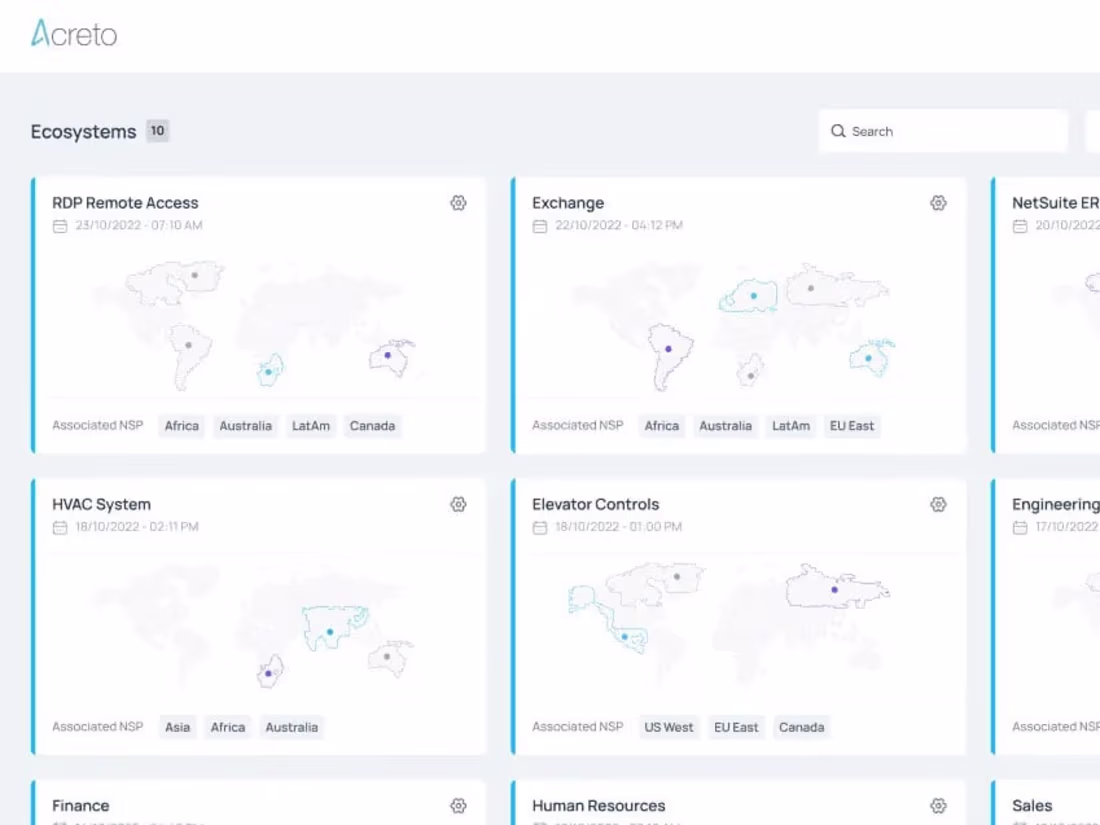Click date 22/10/2022 - 04:12 PM

619,225
